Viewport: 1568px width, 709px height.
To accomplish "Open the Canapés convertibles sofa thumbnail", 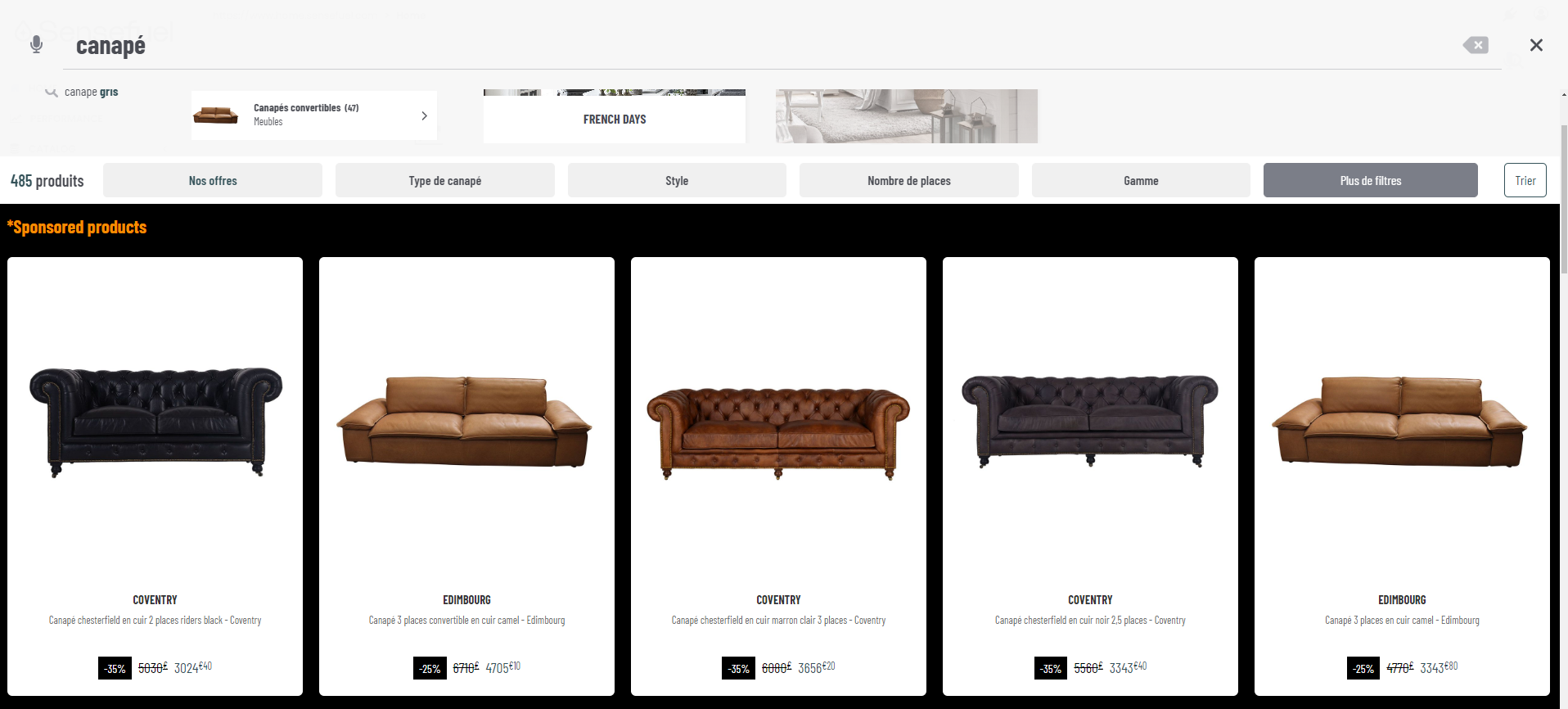I will [215, 115].
